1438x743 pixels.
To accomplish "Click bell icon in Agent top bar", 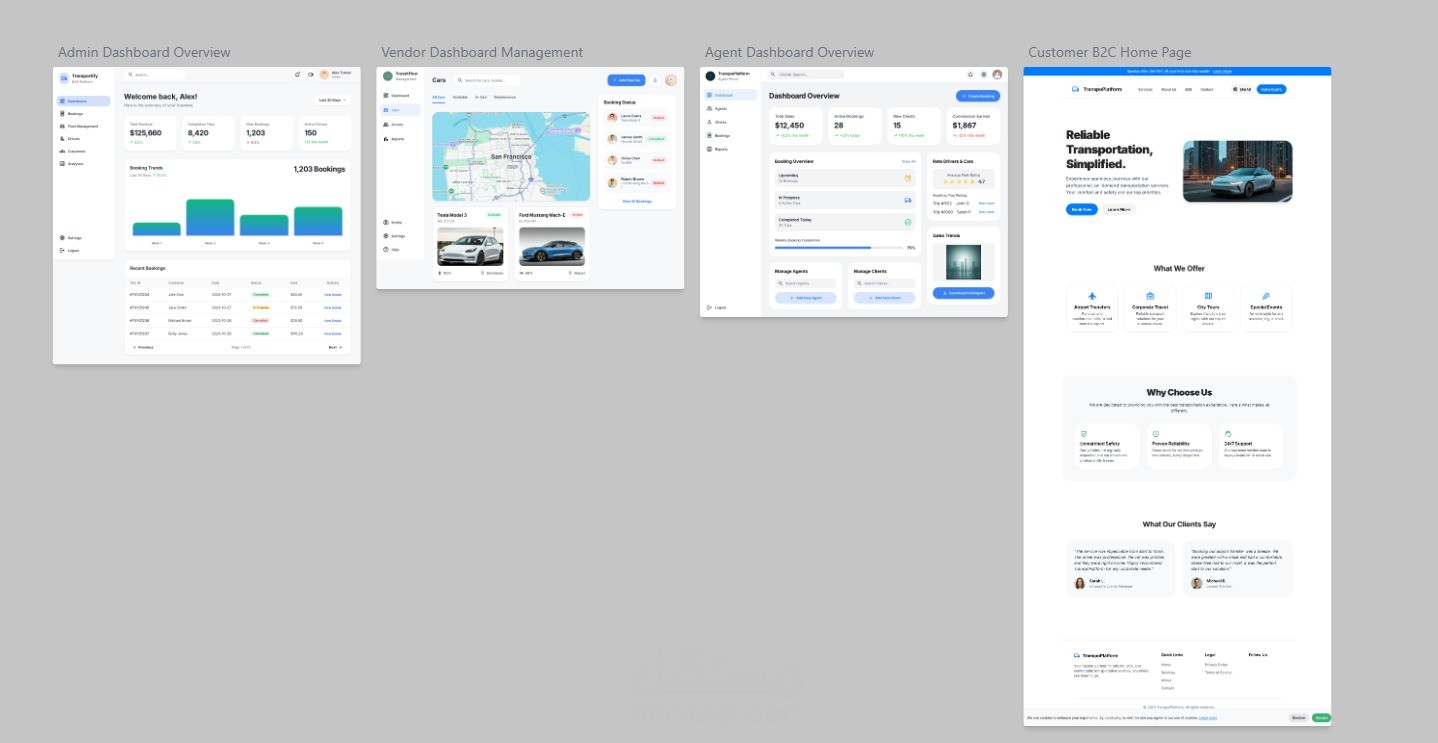I will coord(970,74).
